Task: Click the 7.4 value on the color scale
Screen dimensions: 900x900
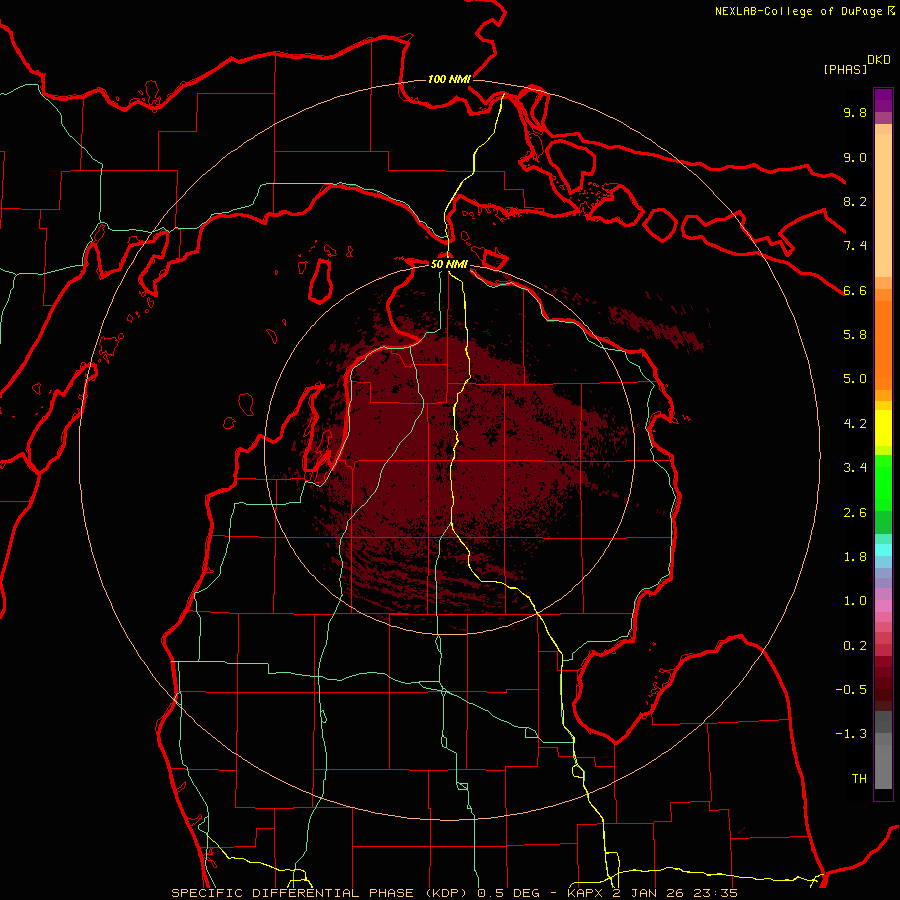Action: (x=855, y=246)
